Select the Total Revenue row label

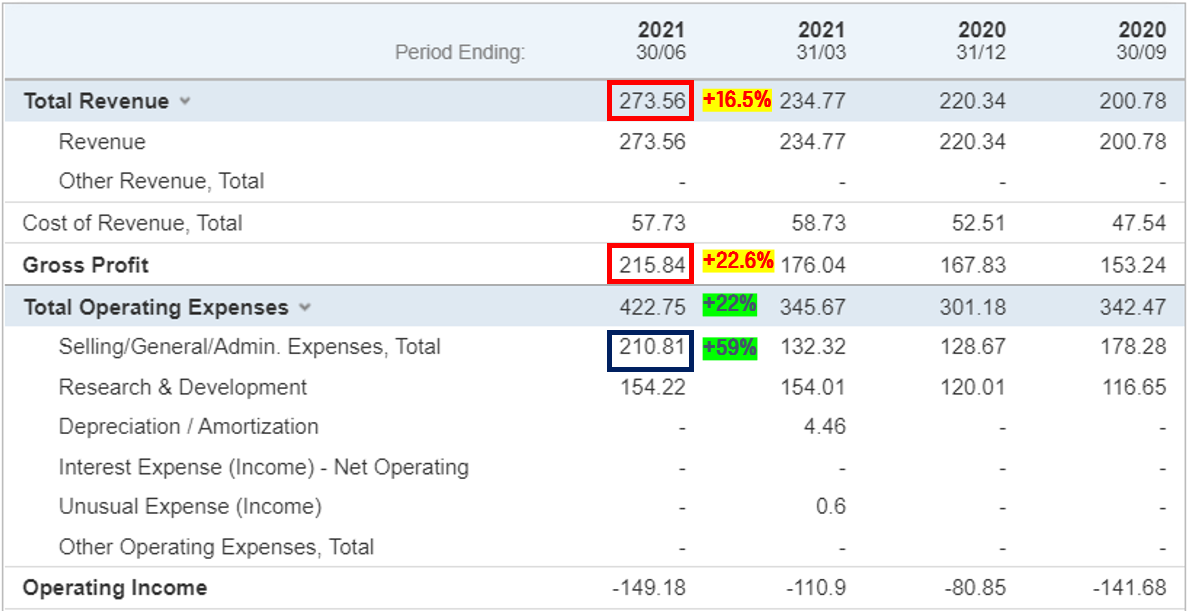point(96,101)
